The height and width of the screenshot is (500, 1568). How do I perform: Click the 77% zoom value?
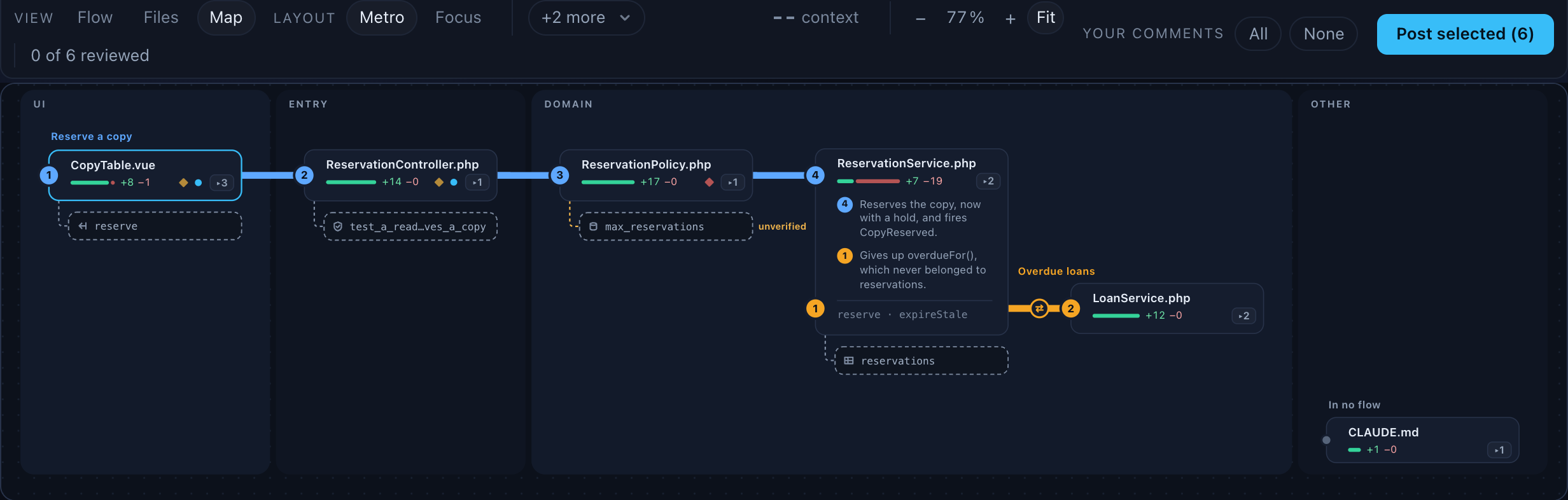[x=965, y=18]
